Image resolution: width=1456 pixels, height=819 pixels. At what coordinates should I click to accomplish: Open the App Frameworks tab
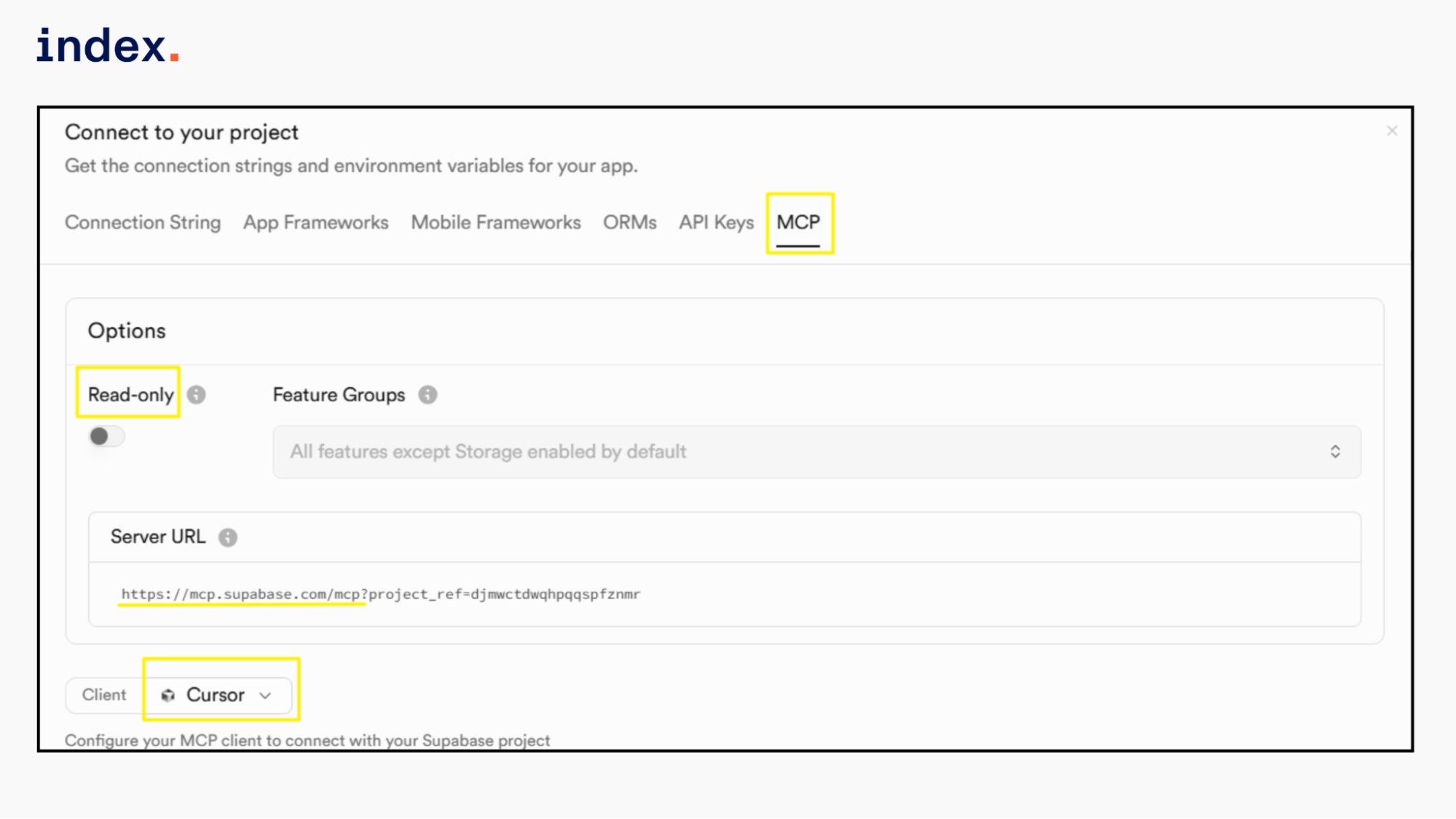(x=315, y=223)
